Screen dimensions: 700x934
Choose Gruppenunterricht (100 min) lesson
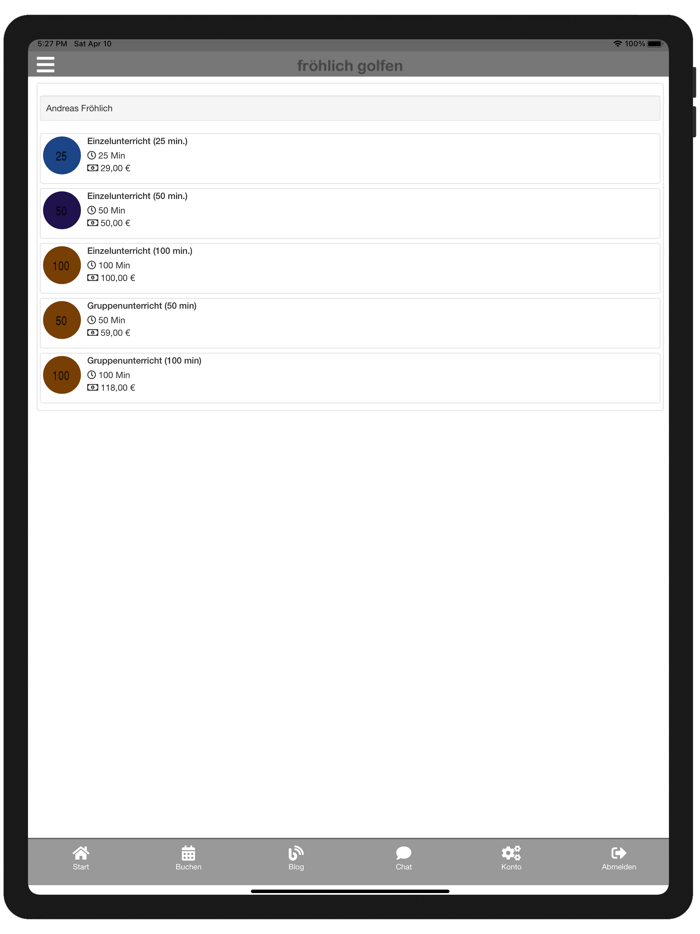(350, 378)
